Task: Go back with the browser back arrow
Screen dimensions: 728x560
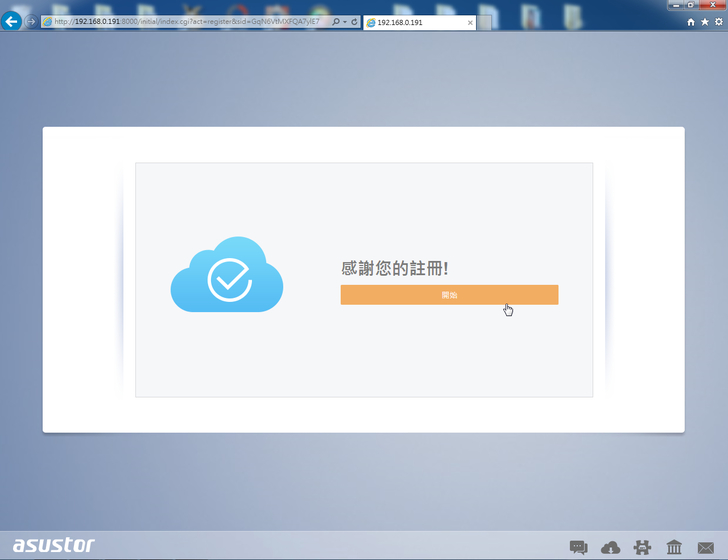Action: (12, 21)
